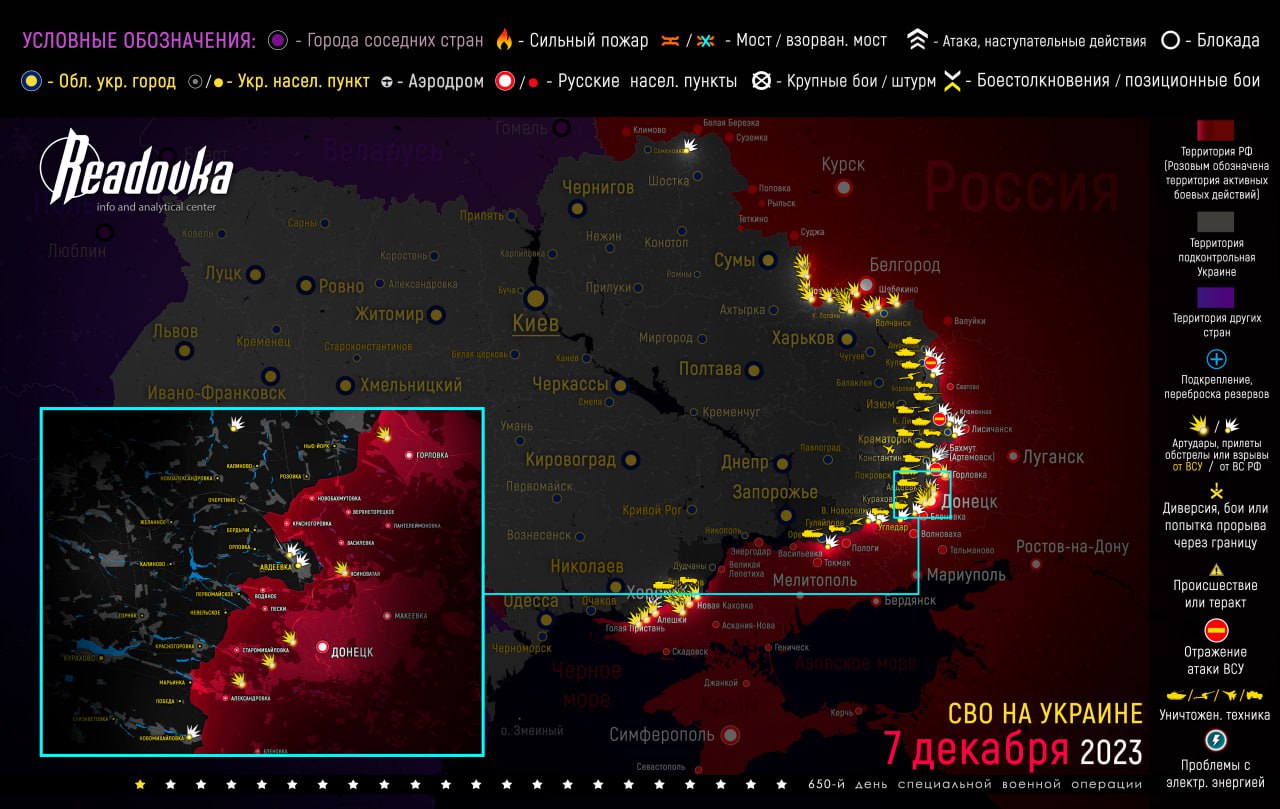The height and width of the screenshot is (809, 1280).
Task: Click the Симферополь label in Crimea
Action: point(662,735)
